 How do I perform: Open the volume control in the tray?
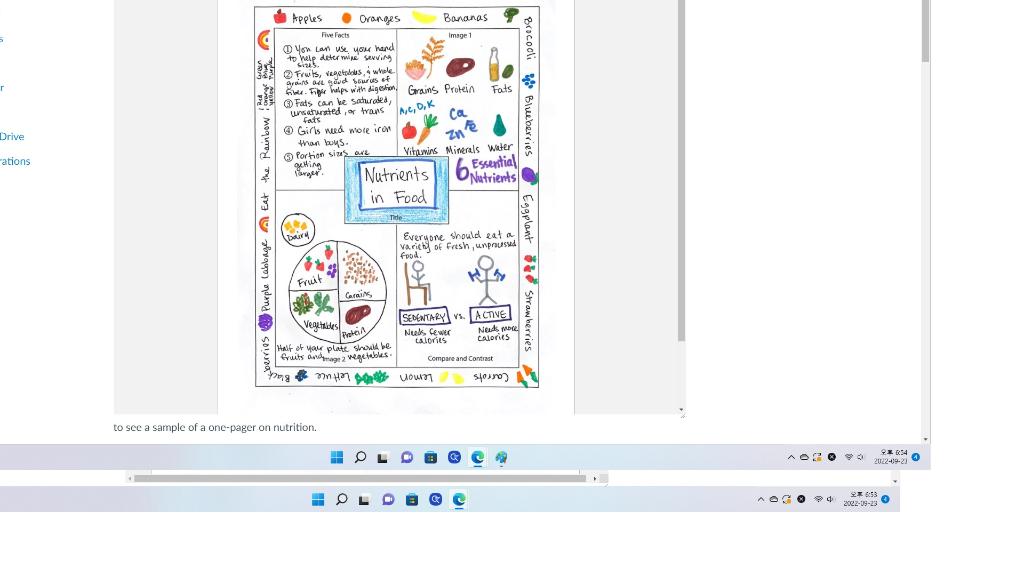pyautogui.click(x=860, y=457)
